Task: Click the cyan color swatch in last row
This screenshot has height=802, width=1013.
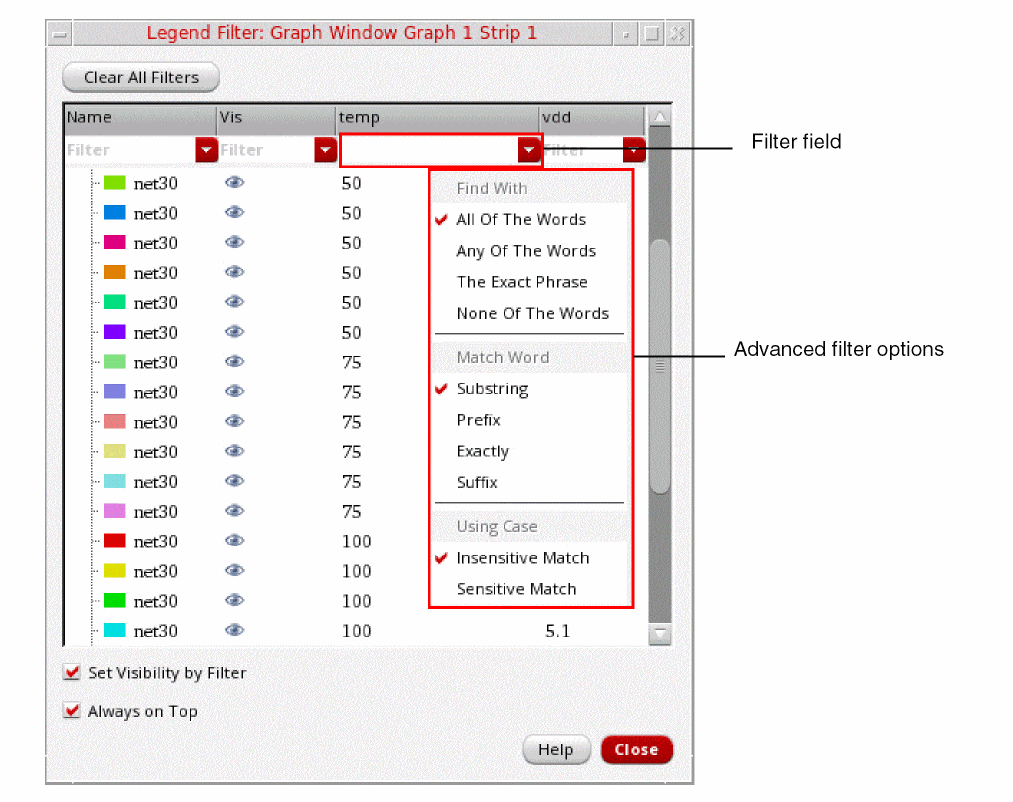Action: pyautogui.click(x=114, y=630)
